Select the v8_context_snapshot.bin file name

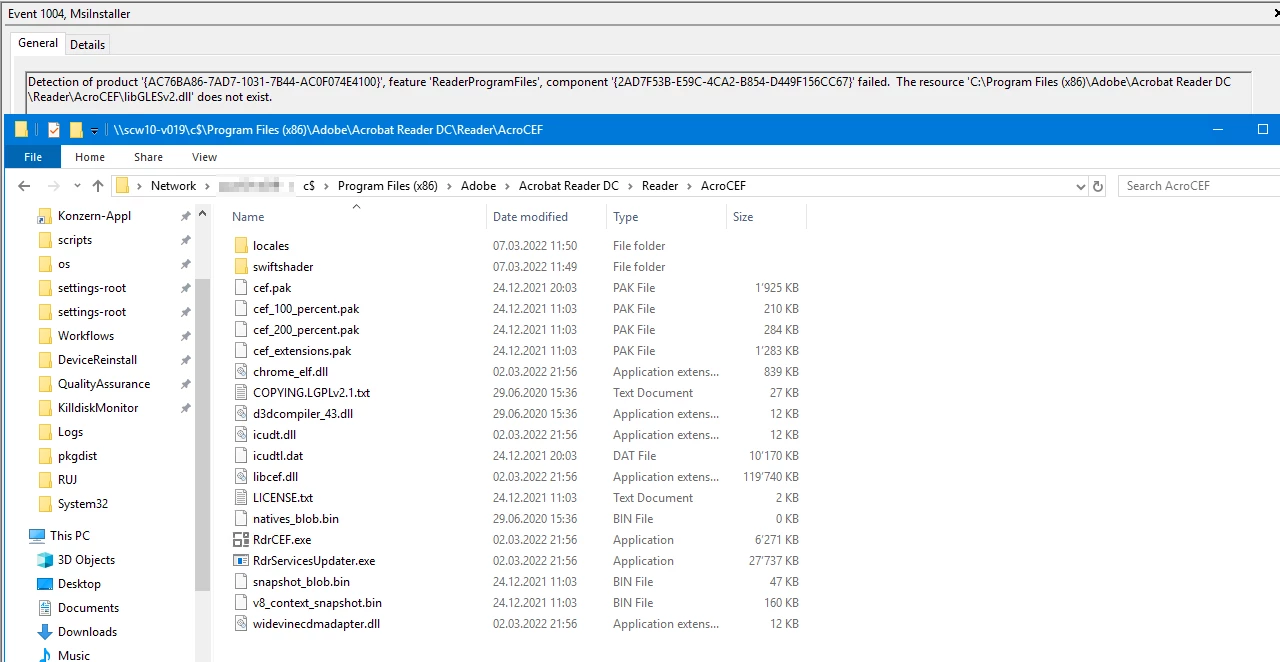coord(317,603)
